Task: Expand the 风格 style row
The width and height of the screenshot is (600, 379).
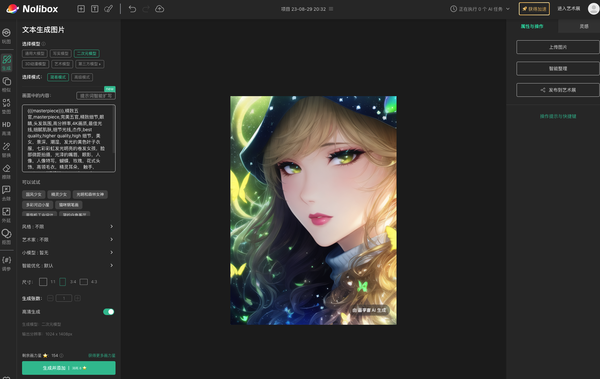Action: coord(68,227)
